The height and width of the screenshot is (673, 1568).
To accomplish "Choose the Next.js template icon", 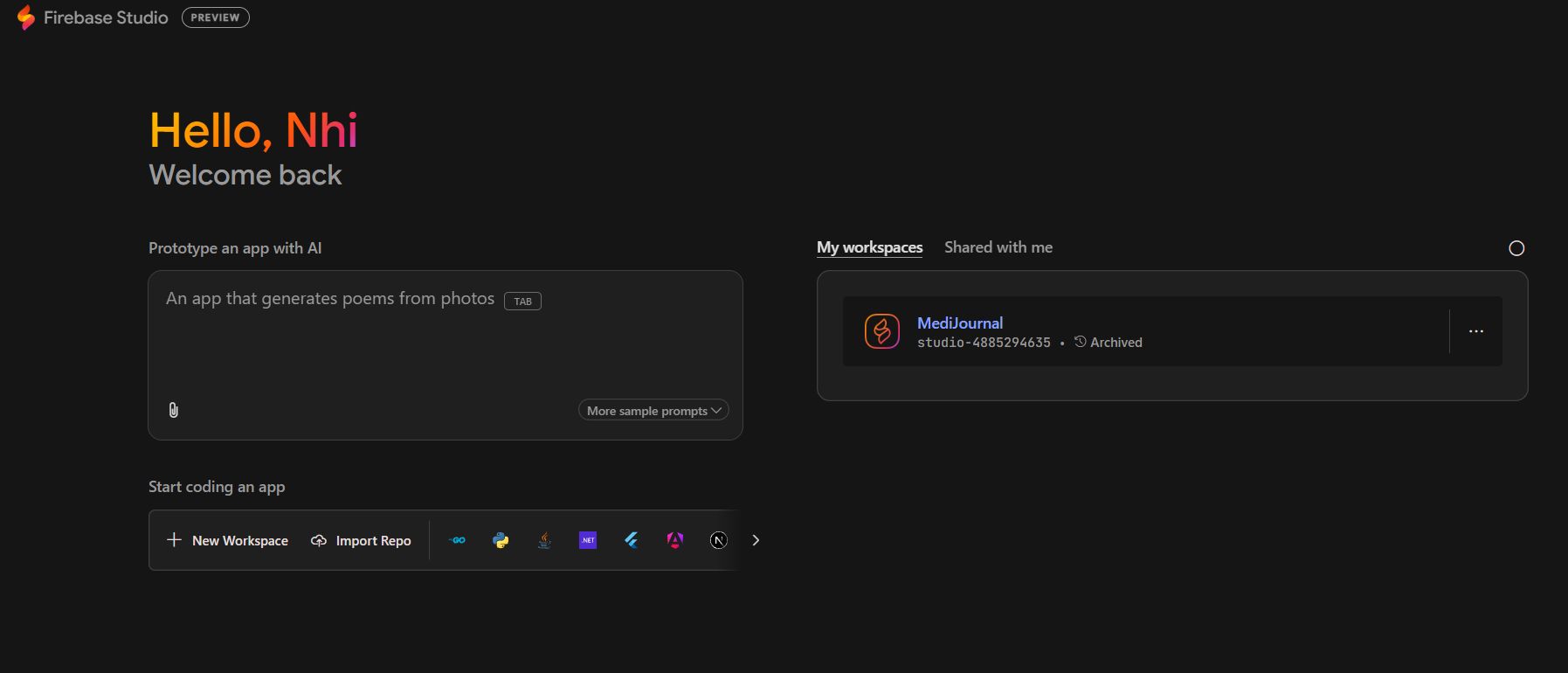I will tap(718, 540).
